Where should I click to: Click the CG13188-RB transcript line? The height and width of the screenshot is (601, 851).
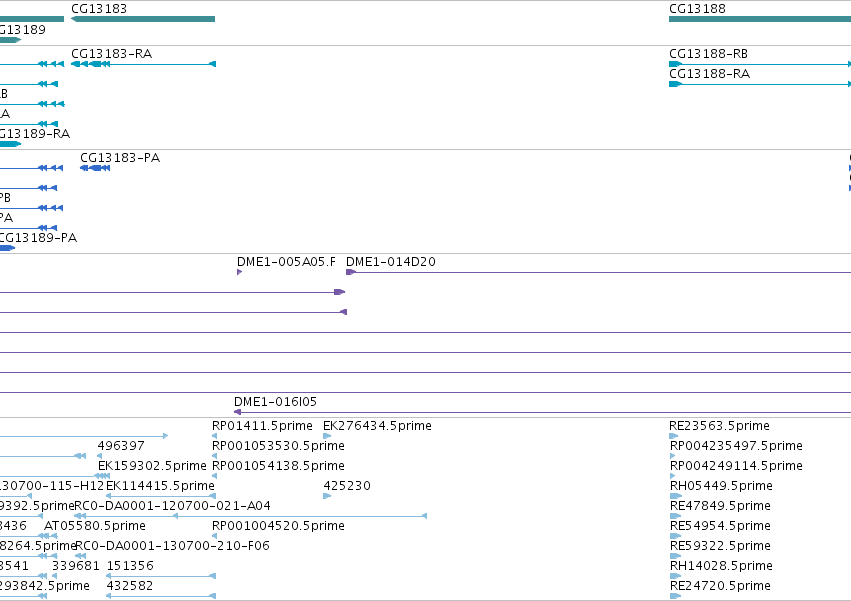(760, 64)
